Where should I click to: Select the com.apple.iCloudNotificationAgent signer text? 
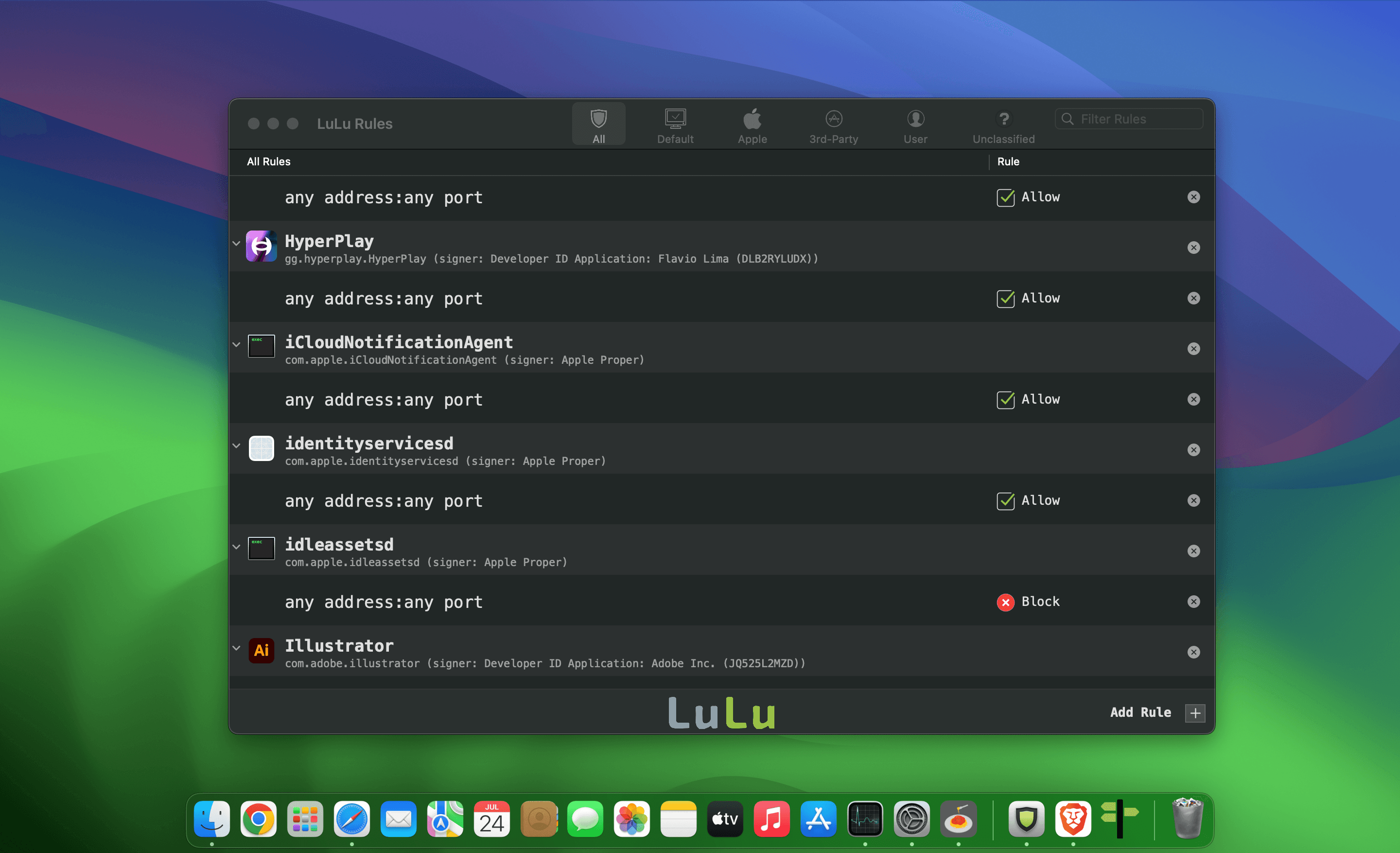pyautogui.click(x=464, y=360)
